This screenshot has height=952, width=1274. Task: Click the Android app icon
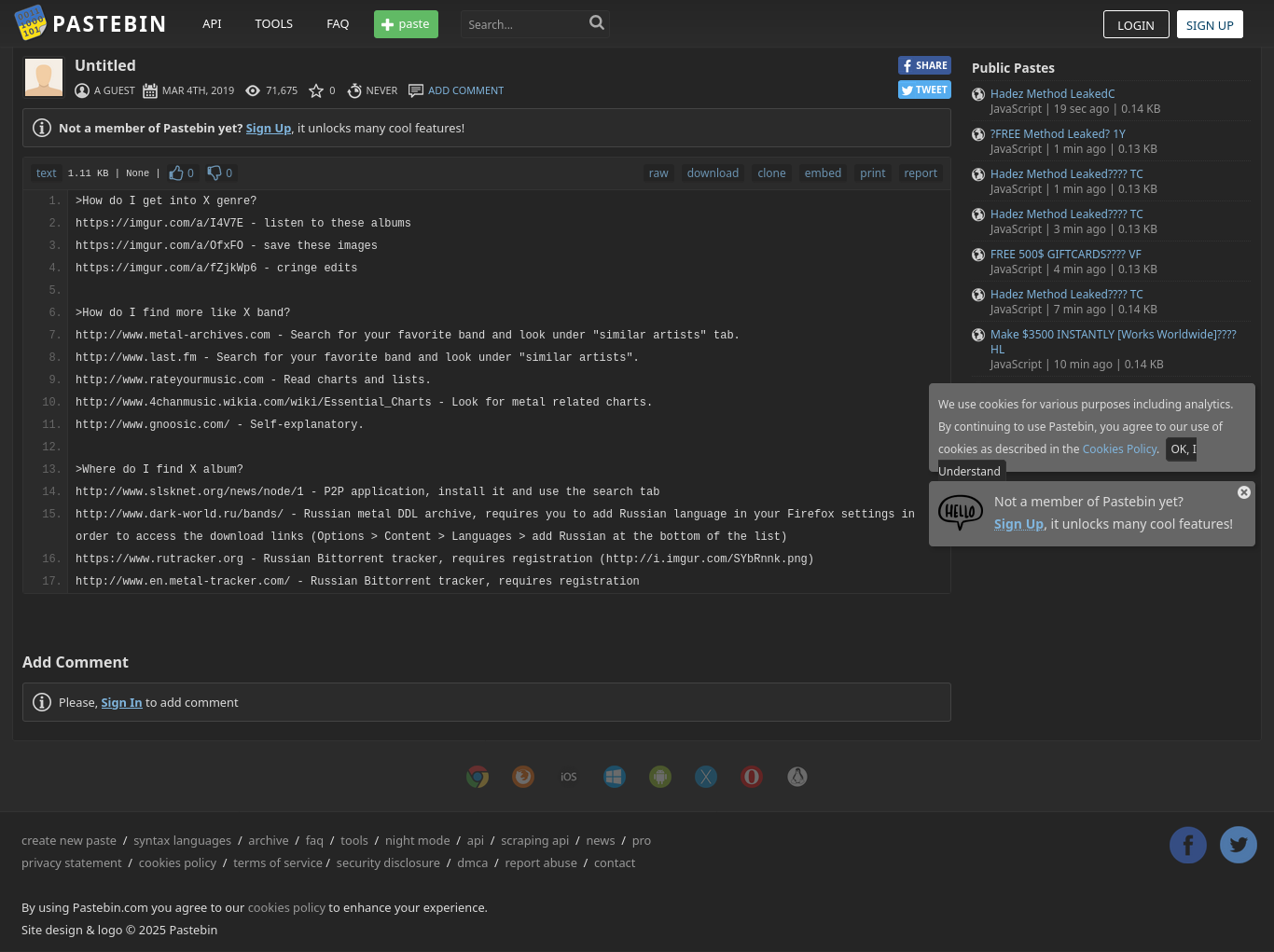click(660, 777)
